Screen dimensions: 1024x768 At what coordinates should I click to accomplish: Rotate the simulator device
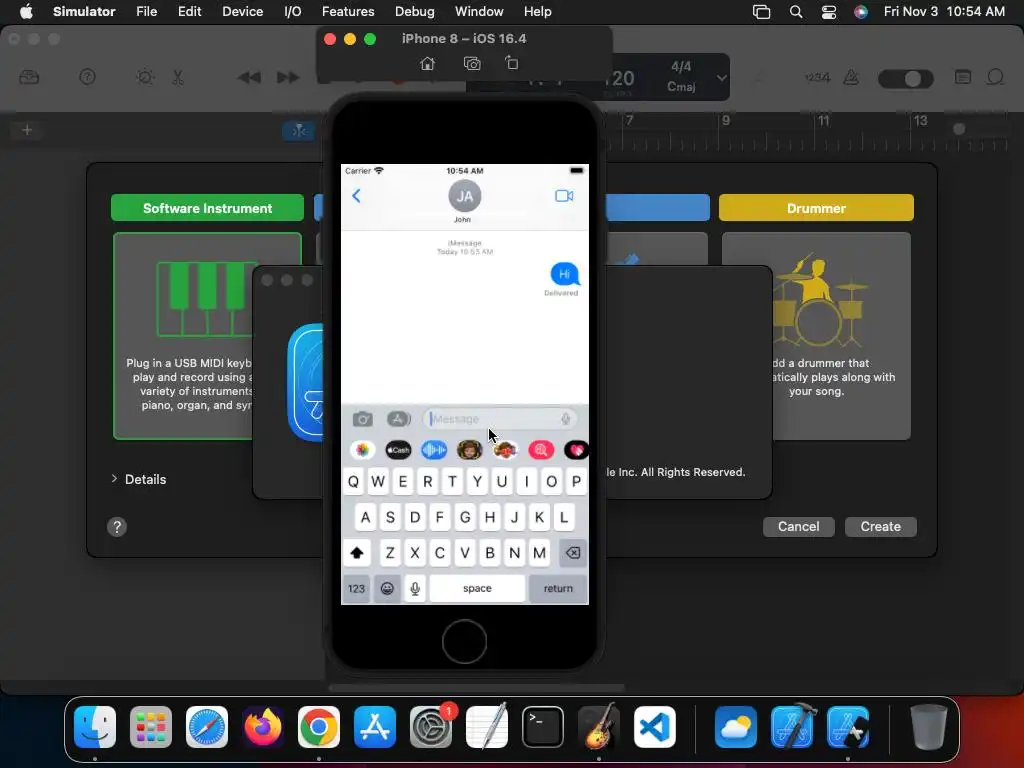pyautogui.click(x=511, y=63)
